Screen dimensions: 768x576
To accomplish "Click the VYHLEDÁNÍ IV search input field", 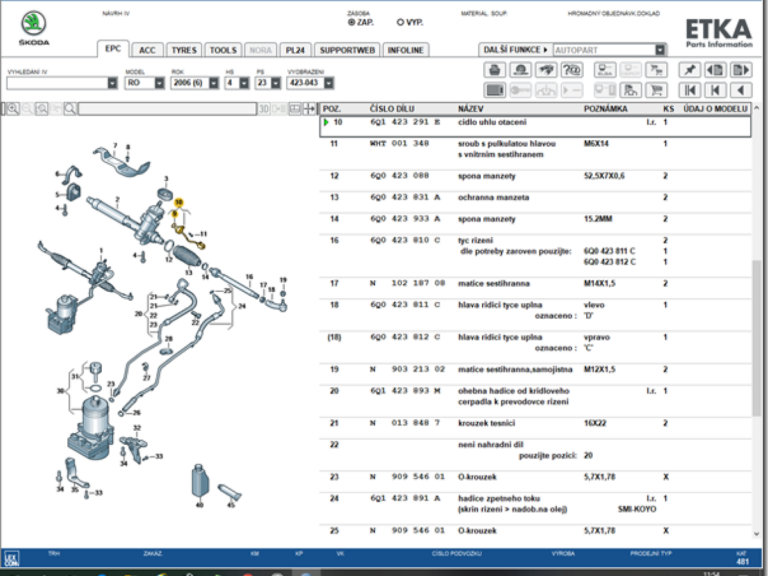I will coord(55,83).
